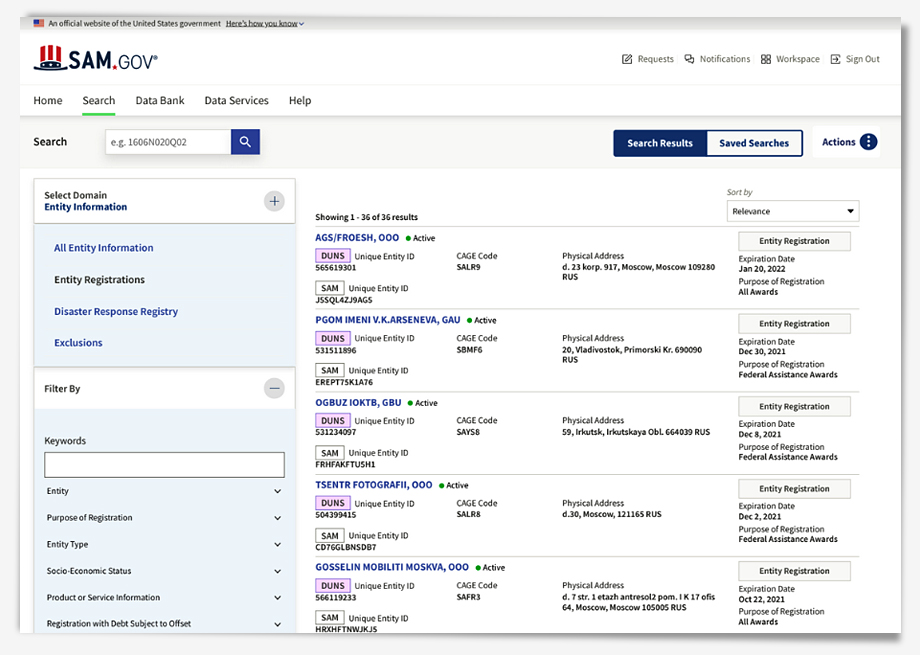The width and height of the screenshot is (920, 655).
Task: Switch to Saved Searches view
Action: pyautogui.click(x=754, y=143)
